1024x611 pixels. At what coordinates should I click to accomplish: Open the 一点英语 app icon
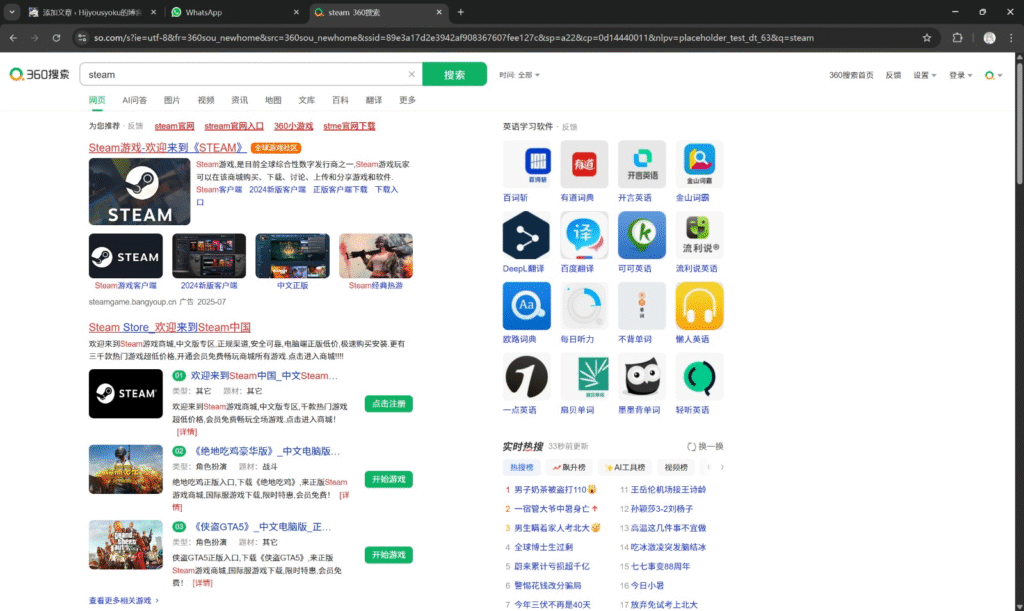click(x=526, y=377)
